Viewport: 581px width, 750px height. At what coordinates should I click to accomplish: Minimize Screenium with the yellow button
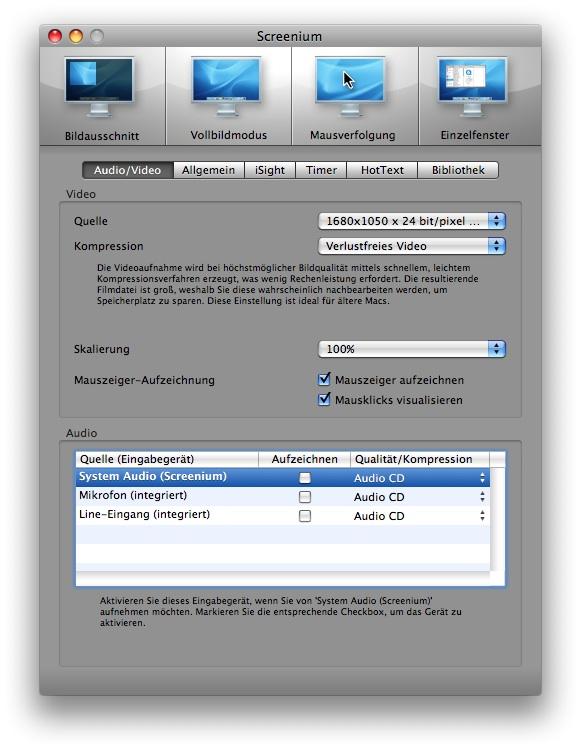click(76, 36)
